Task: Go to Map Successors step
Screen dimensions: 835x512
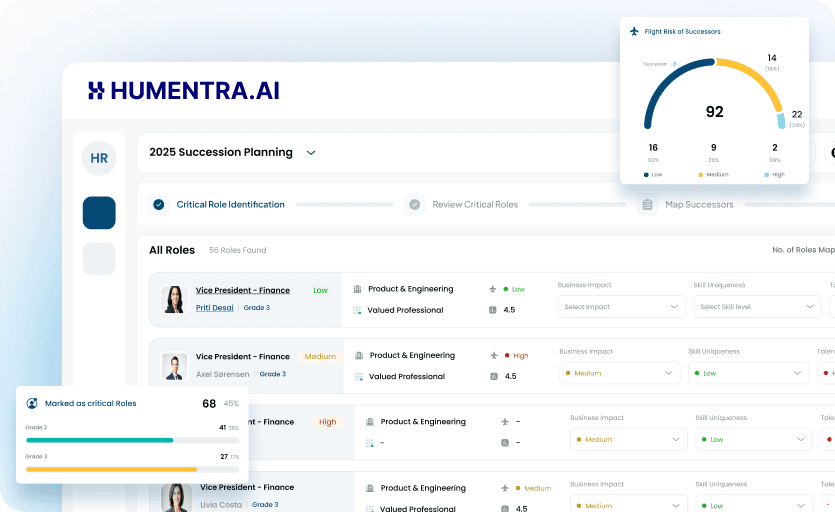Action: (699, 205)
